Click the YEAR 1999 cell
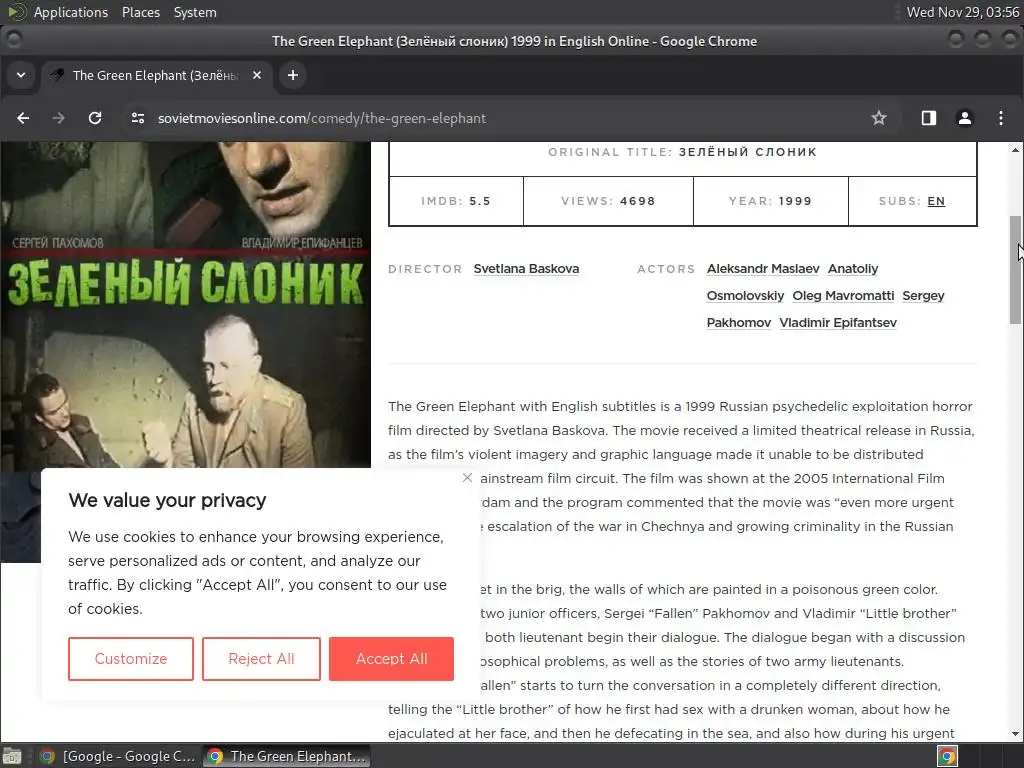Screen dimensions: 1024x768 [771, 201]
